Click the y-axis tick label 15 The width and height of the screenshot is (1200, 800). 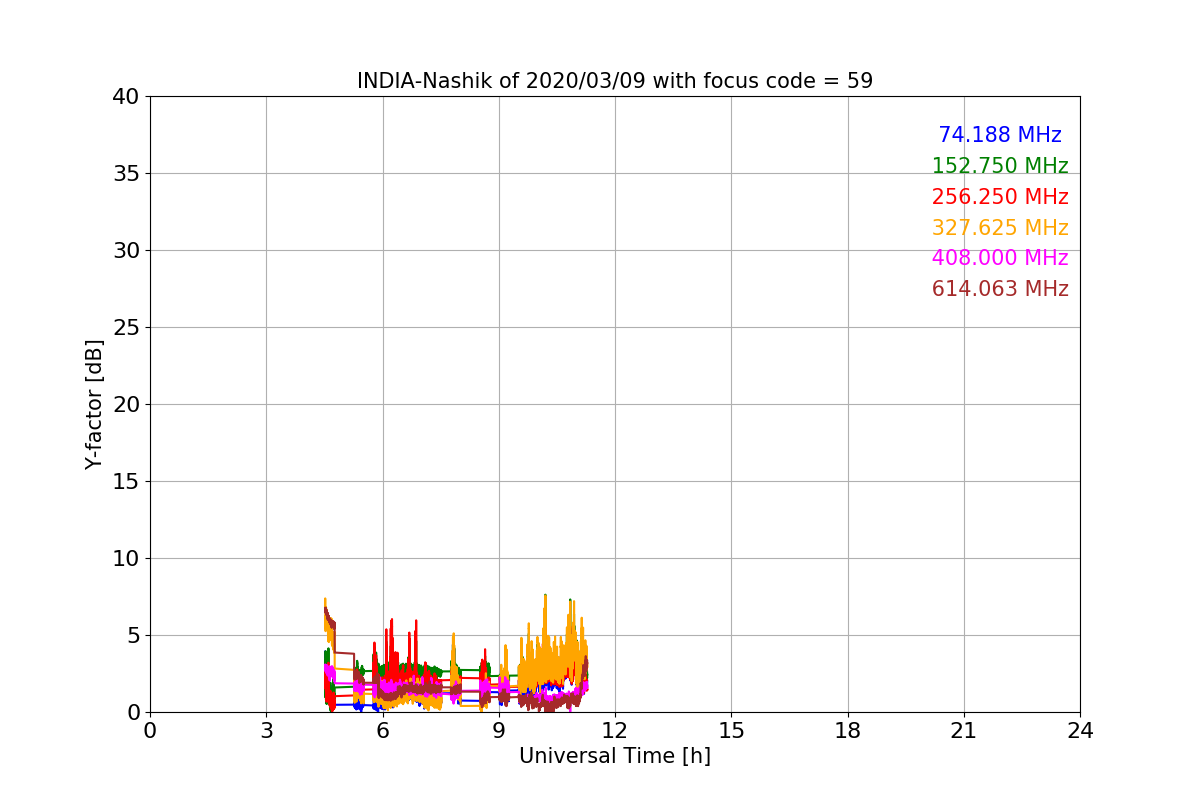click(126, 482)
